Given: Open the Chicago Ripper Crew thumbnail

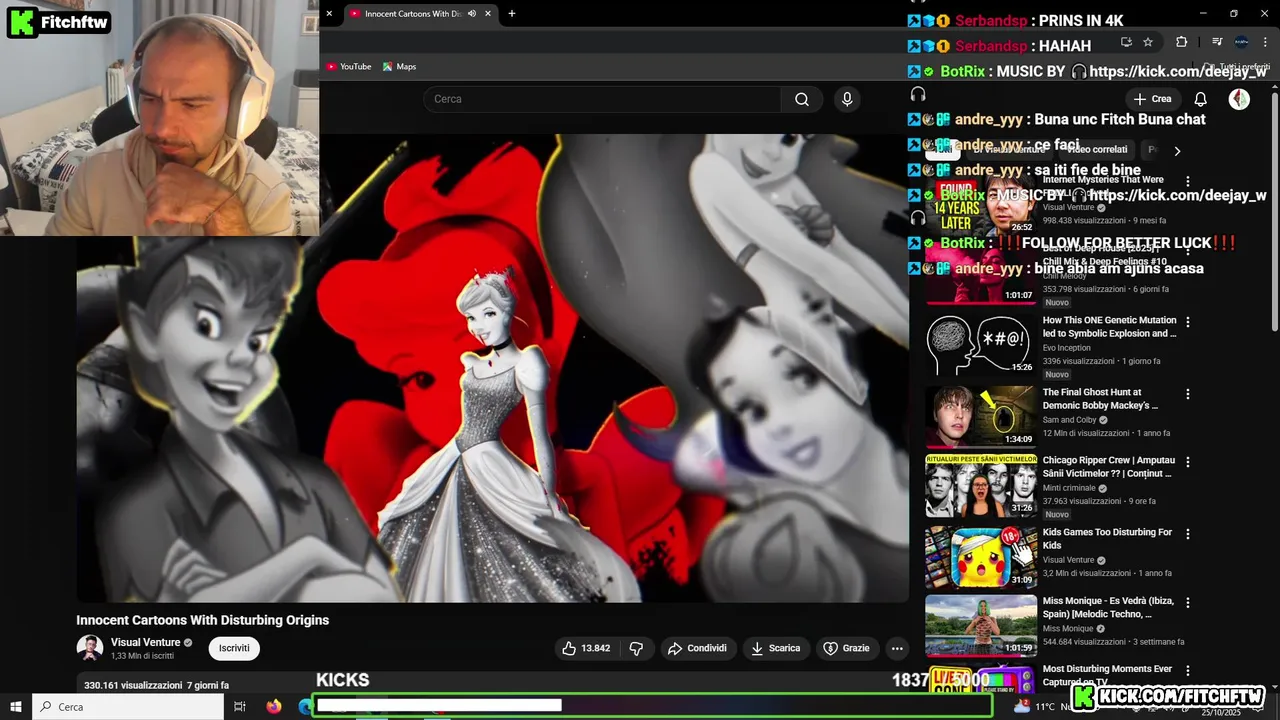Looking at the screenshot, I should pyautogui.click(x=981, y=486).
